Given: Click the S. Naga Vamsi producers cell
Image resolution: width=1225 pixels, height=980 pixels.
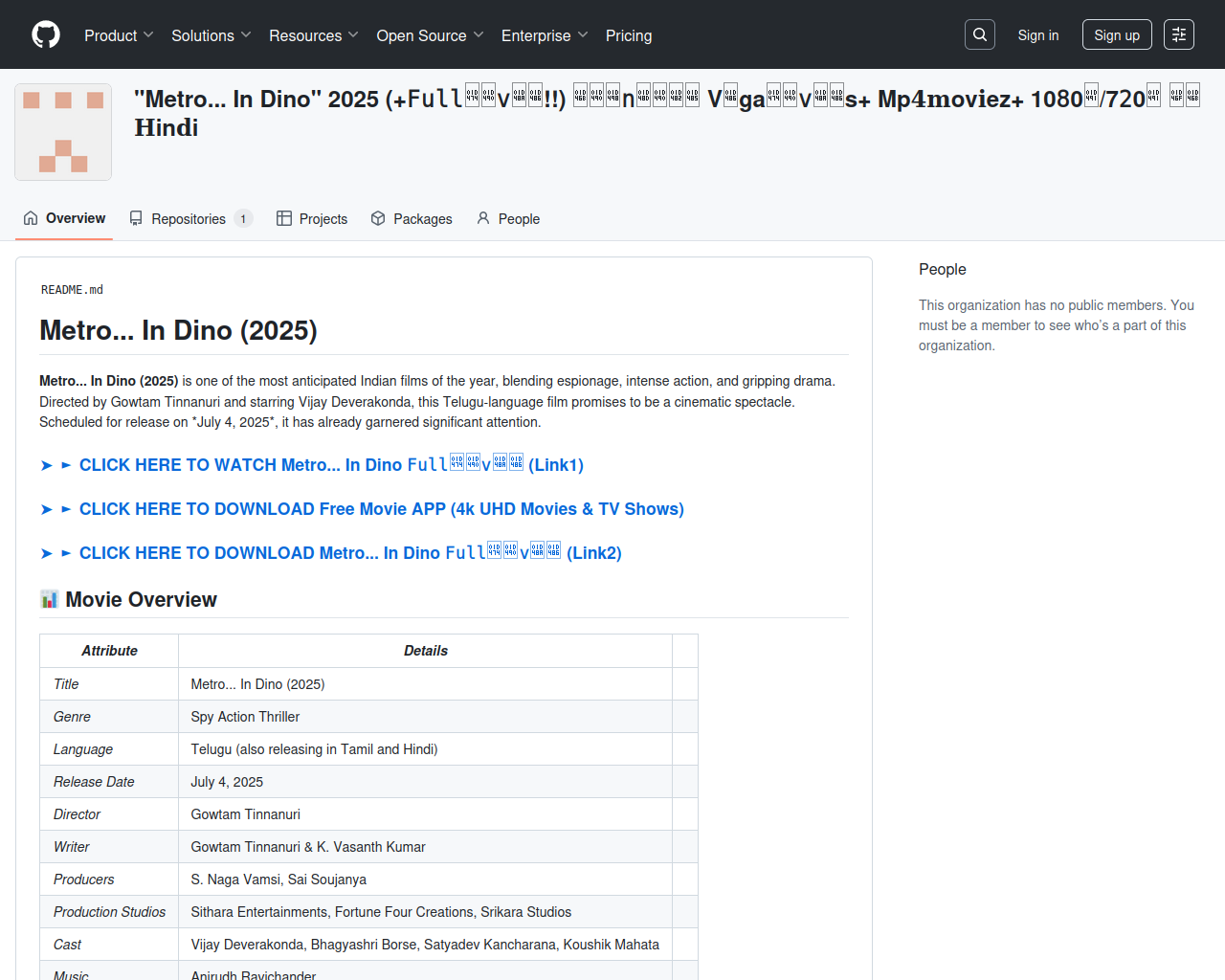Looking at the screenshot, I should [x=426, y=880].
